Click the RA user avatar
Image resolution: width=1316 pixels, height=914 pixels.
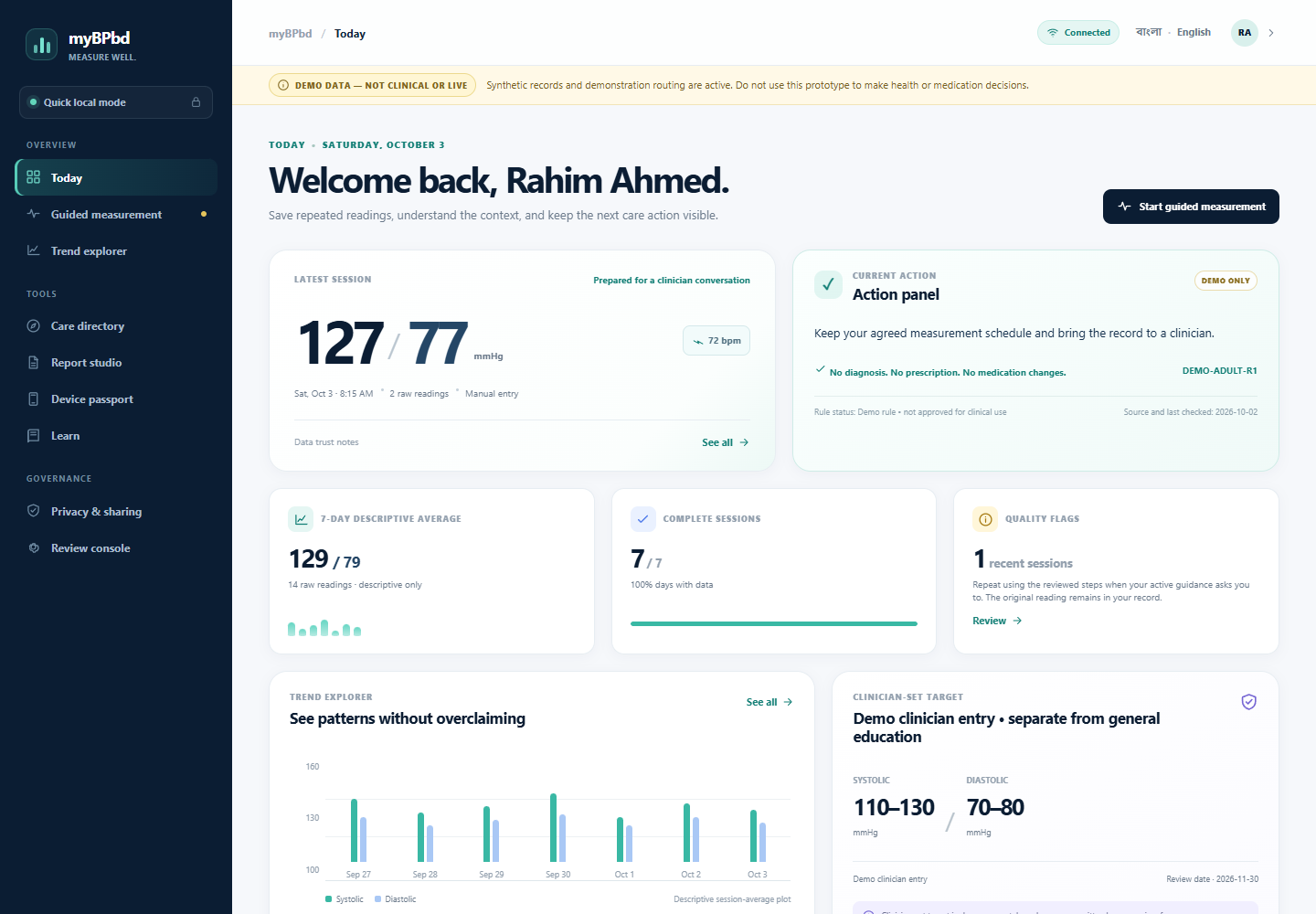tap(1245, 32)
